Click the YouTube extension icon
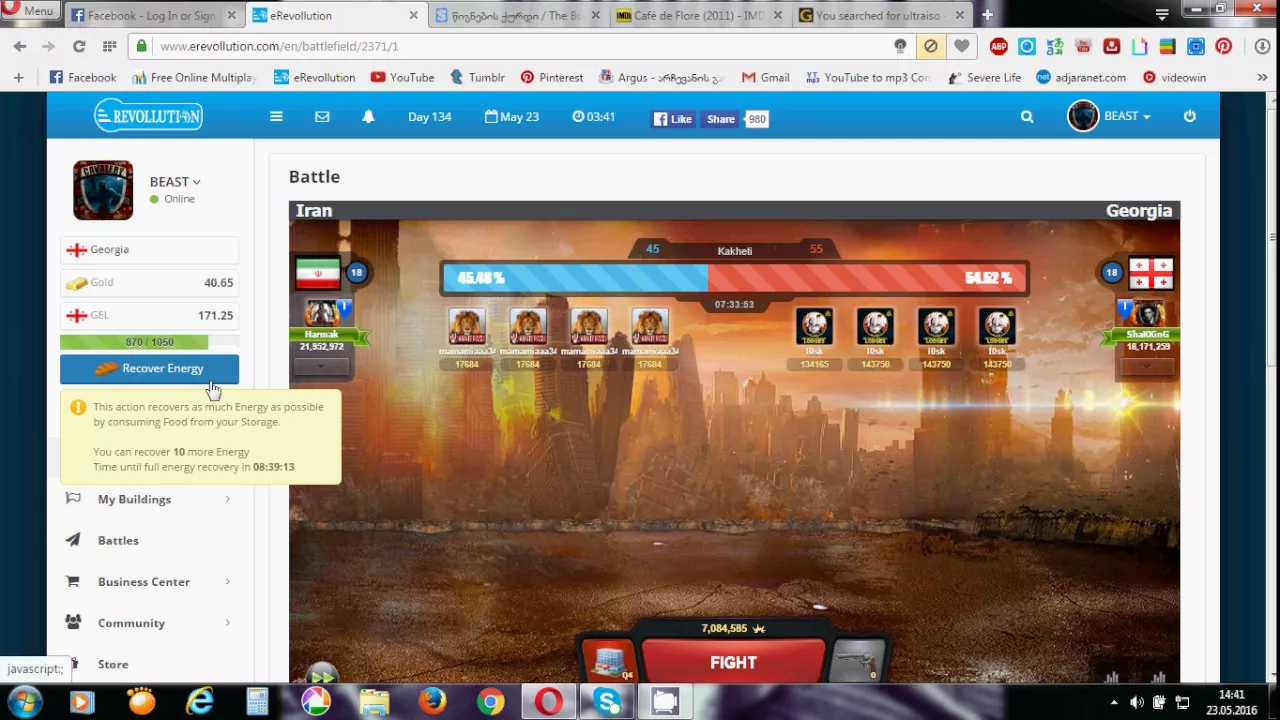This screenshot has height=720, width=1280. tap(1083, 46)
